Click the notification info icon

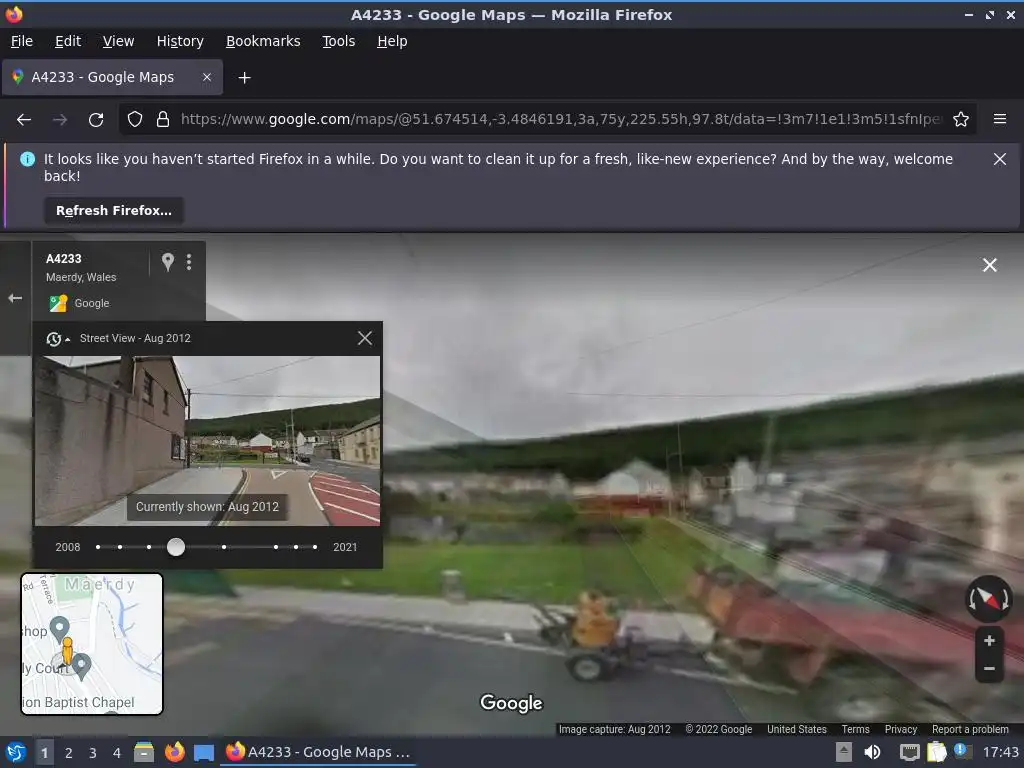pyautogui.click(x=27, y=159)
